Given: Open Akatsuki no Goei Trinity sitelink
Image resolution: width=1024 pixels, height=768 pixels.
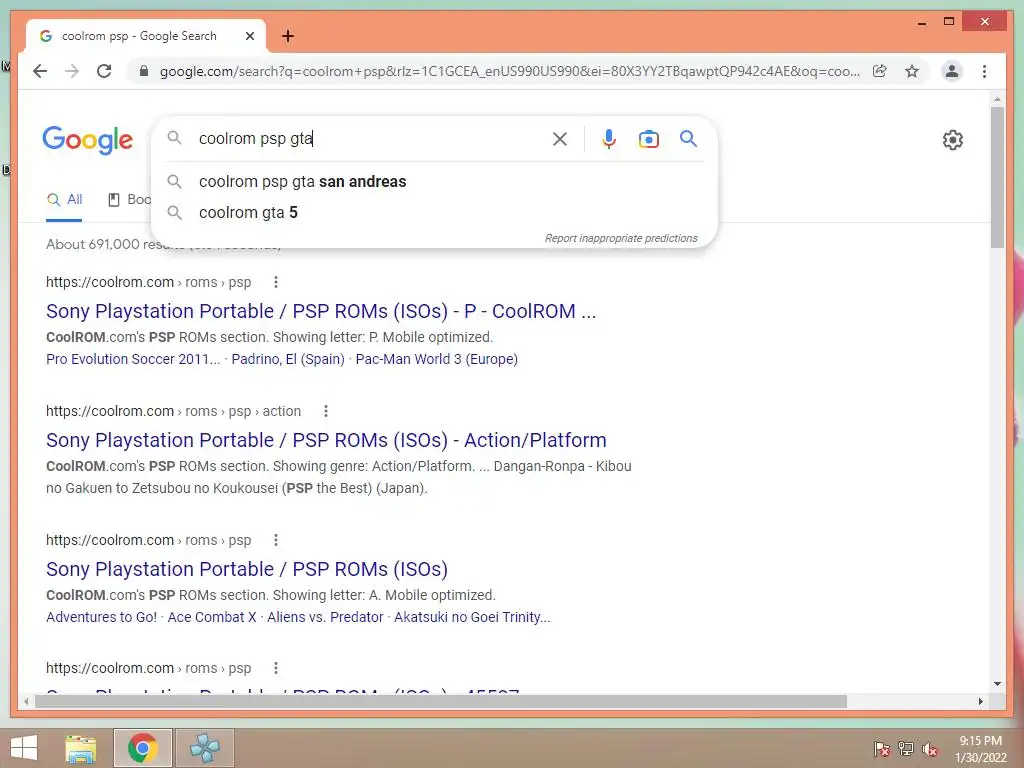Looking at the screenshot, I should pyautogui.click(x=472, y=617).
